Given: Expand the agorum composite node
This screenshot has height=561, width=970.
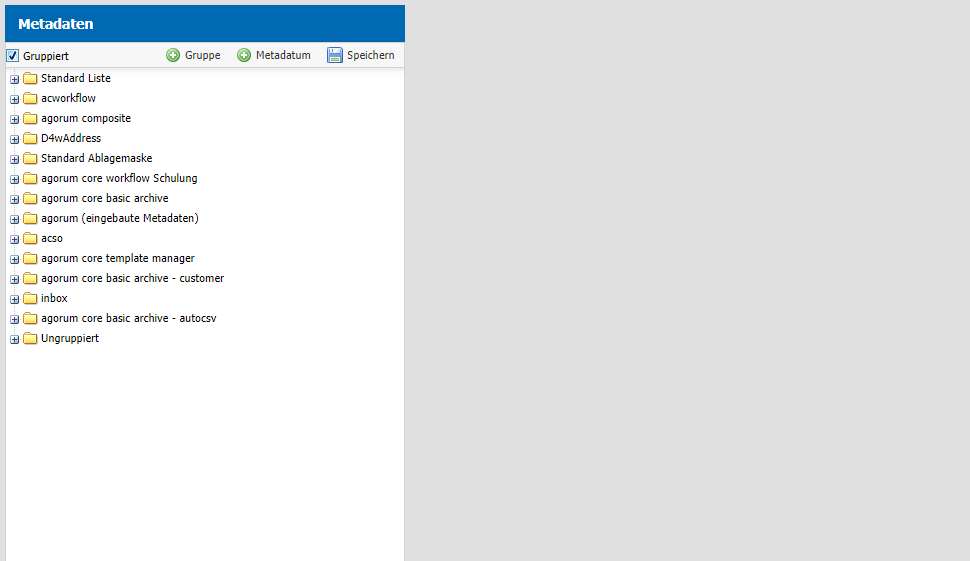Looking at the screenshot, I should pyautogui.click(x=15, y=119).
